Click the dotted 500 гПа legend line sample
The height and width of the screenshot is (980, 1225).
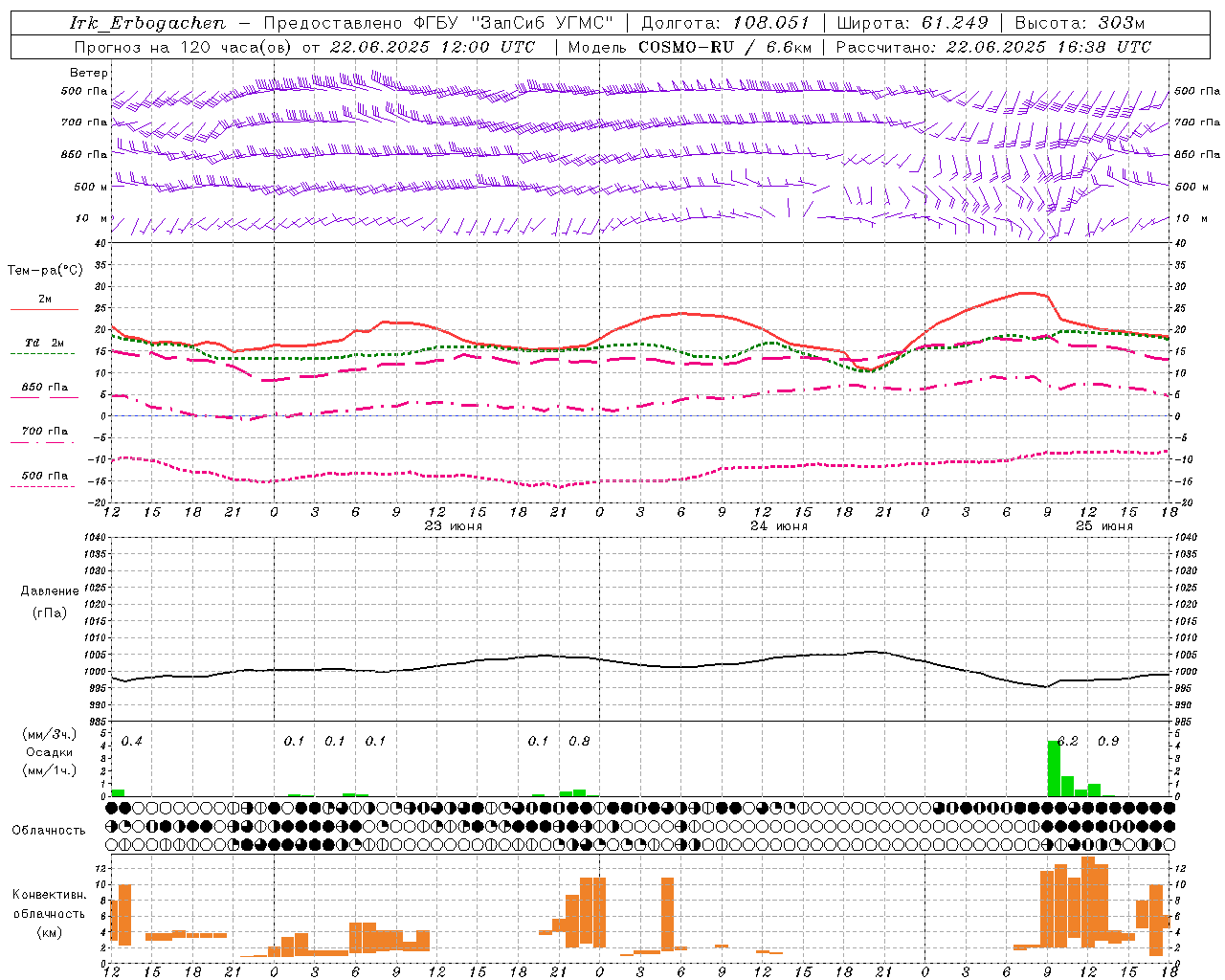(43, 486)
